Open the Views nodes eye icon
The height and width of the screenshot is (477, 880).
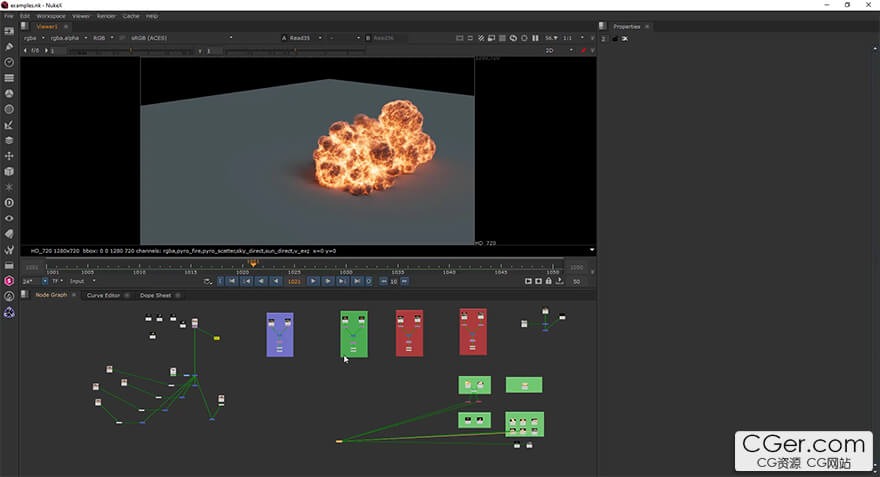coord(9,218)
